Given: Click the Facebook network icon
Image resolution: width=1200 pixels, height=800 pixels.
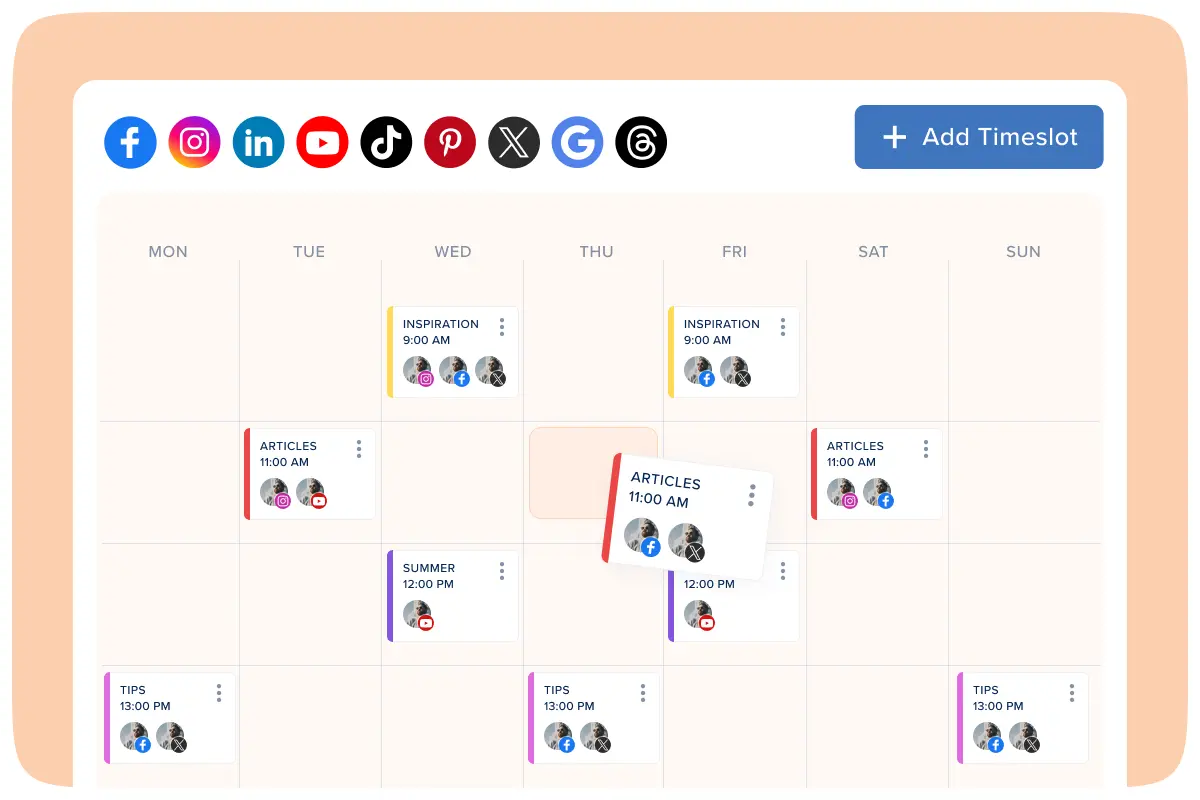Looking at the screenshot, I should (x=130, y=142).
